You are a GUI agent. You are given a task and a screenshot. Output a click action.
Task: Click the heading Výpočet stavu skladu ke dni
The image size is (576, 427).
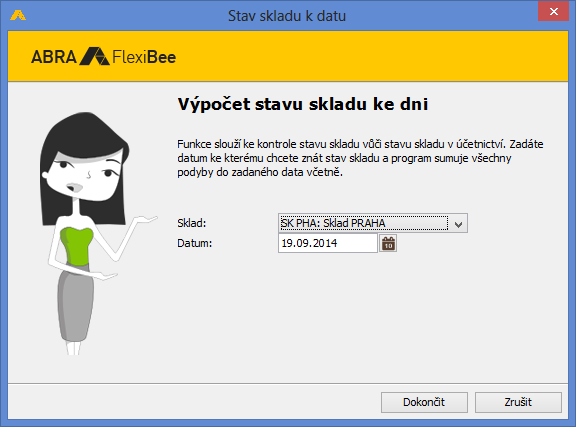click(x=303, y=104)
